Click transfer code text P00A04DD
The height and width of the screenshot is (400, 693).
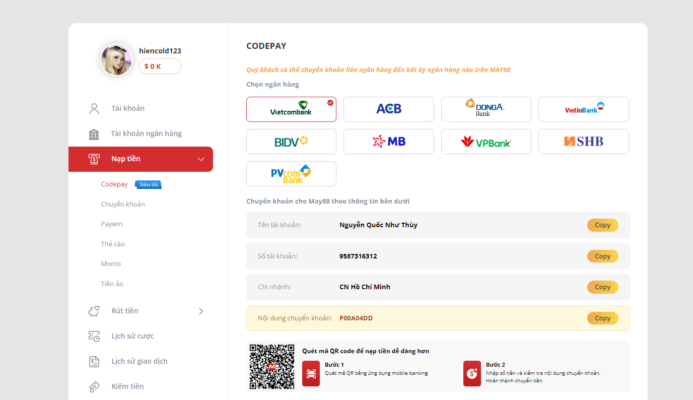point(356,318)
